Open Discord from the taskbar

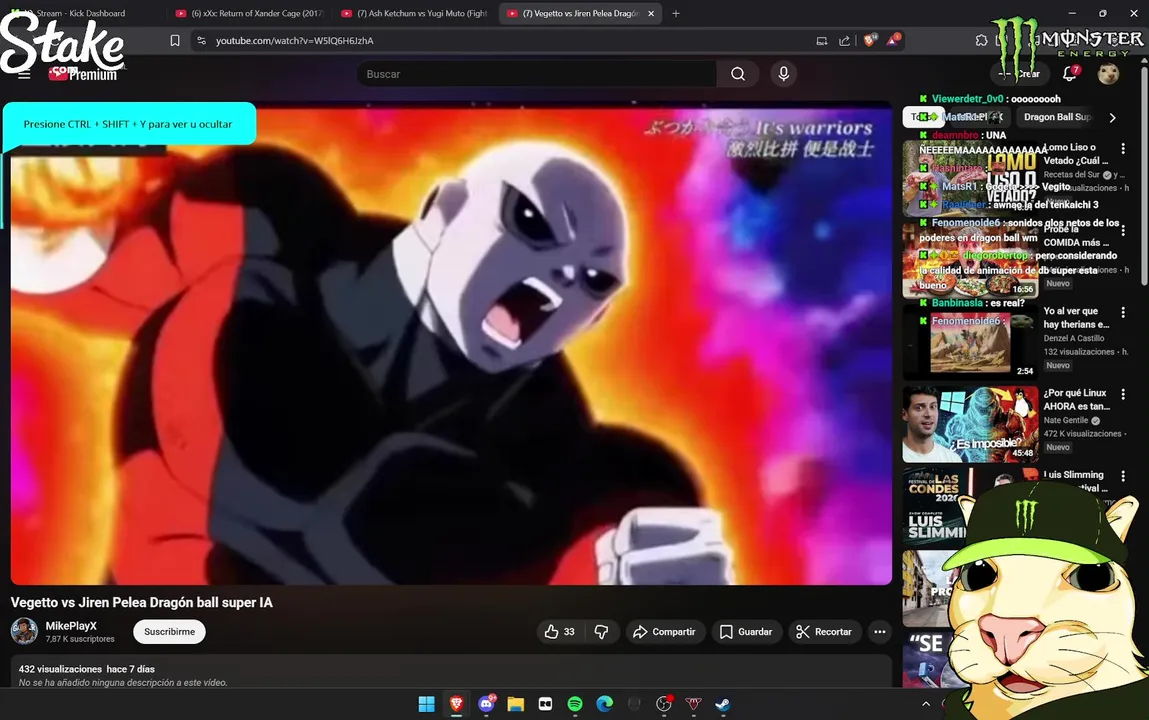487,704
